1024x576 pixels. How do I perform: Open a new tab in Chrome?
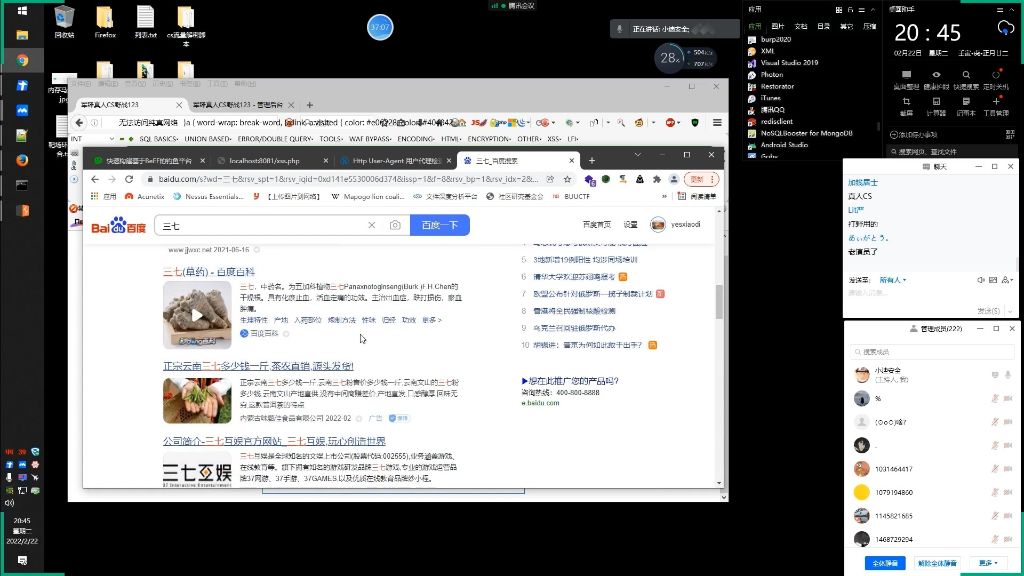[x=592, y=160]
